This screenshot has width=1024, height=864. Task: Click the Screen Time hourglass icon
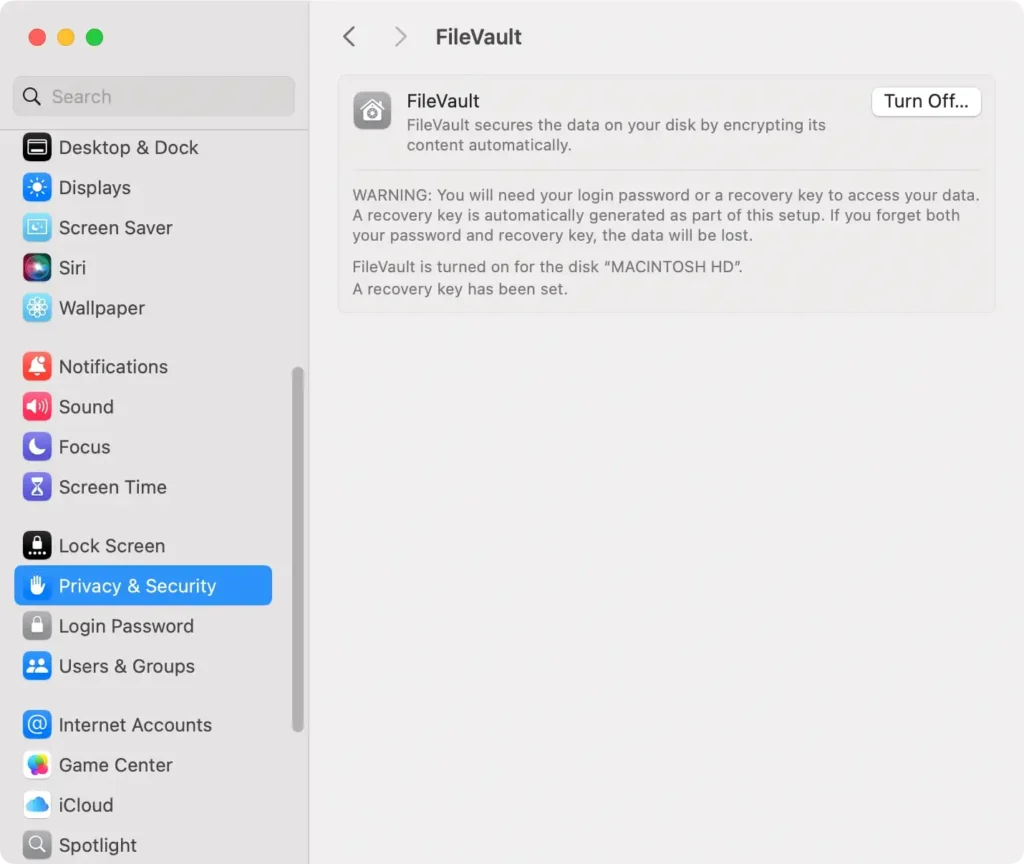(x=37, y=487)
